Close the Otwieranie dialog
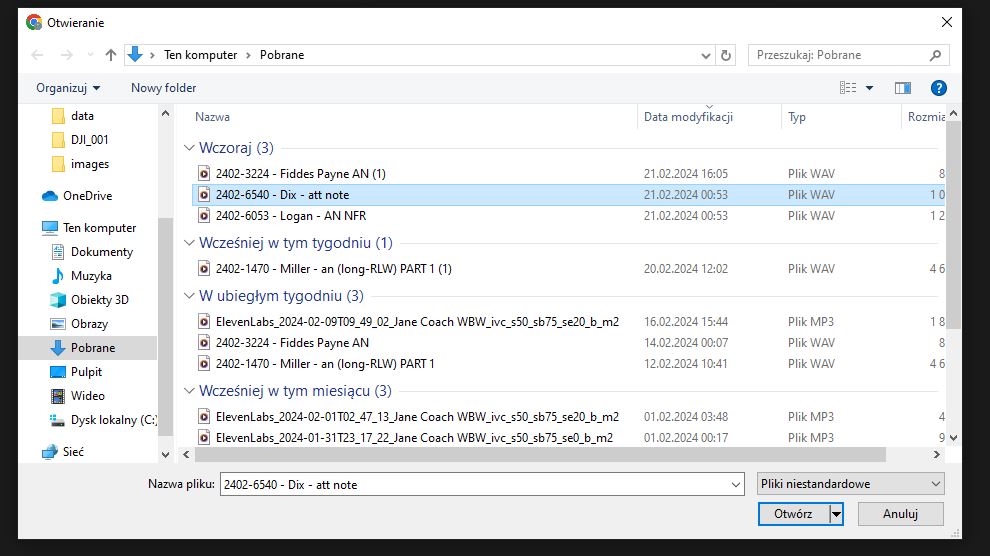Viewport: 990px width, 556px height. pos(946,22)
